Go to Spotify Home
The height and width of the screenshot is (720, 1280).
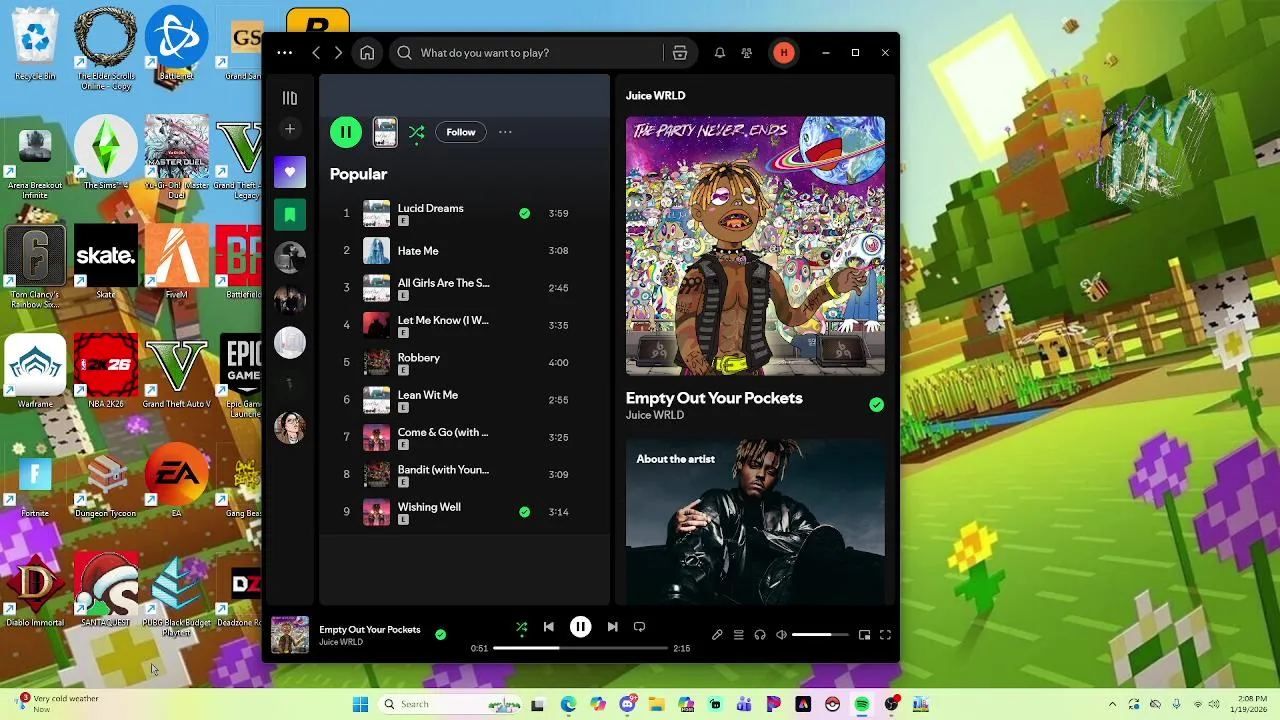[367, 53]
